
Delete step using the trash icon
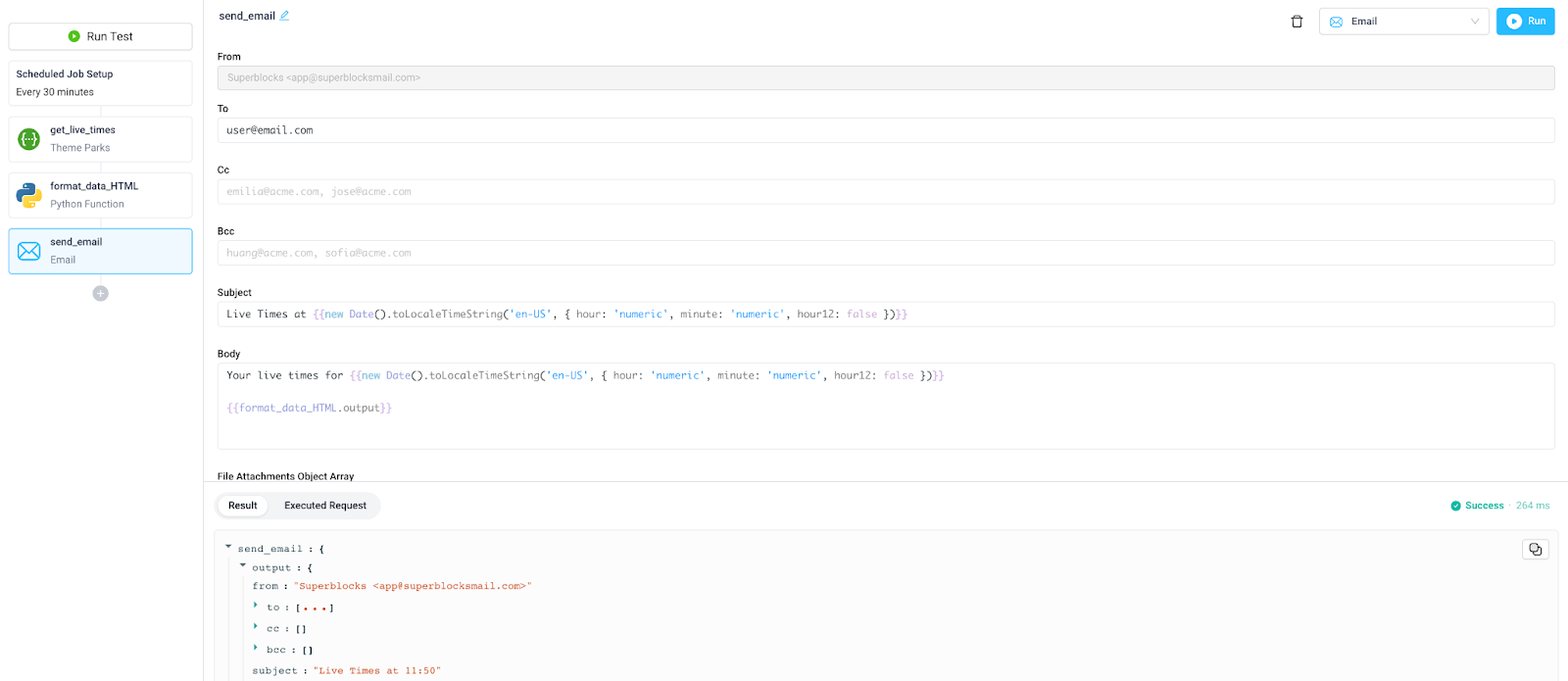pyautogui.click(x=1297, y=22)
